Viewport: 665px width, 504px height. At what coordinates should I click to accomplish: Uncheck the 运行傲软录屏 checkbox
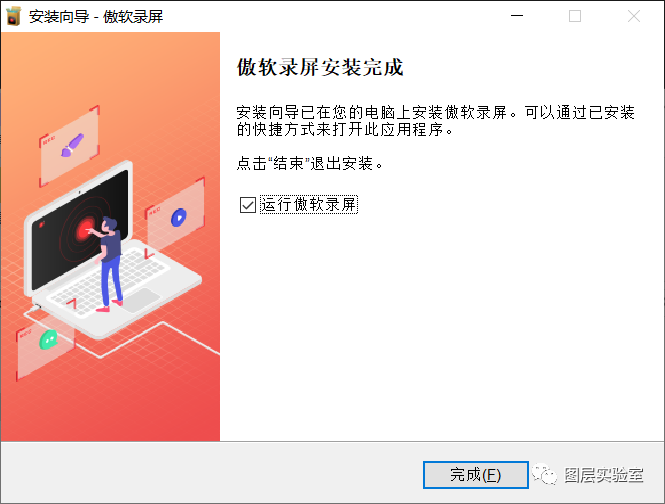pos(248,205)
